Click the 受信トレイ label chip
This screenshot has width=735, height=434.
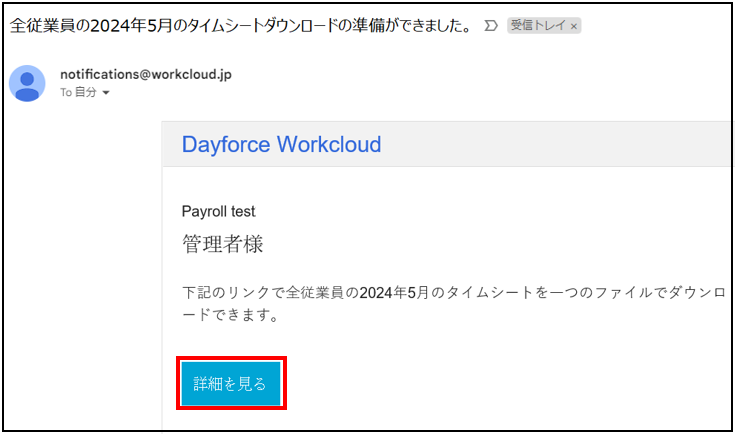tap(544, 25)
